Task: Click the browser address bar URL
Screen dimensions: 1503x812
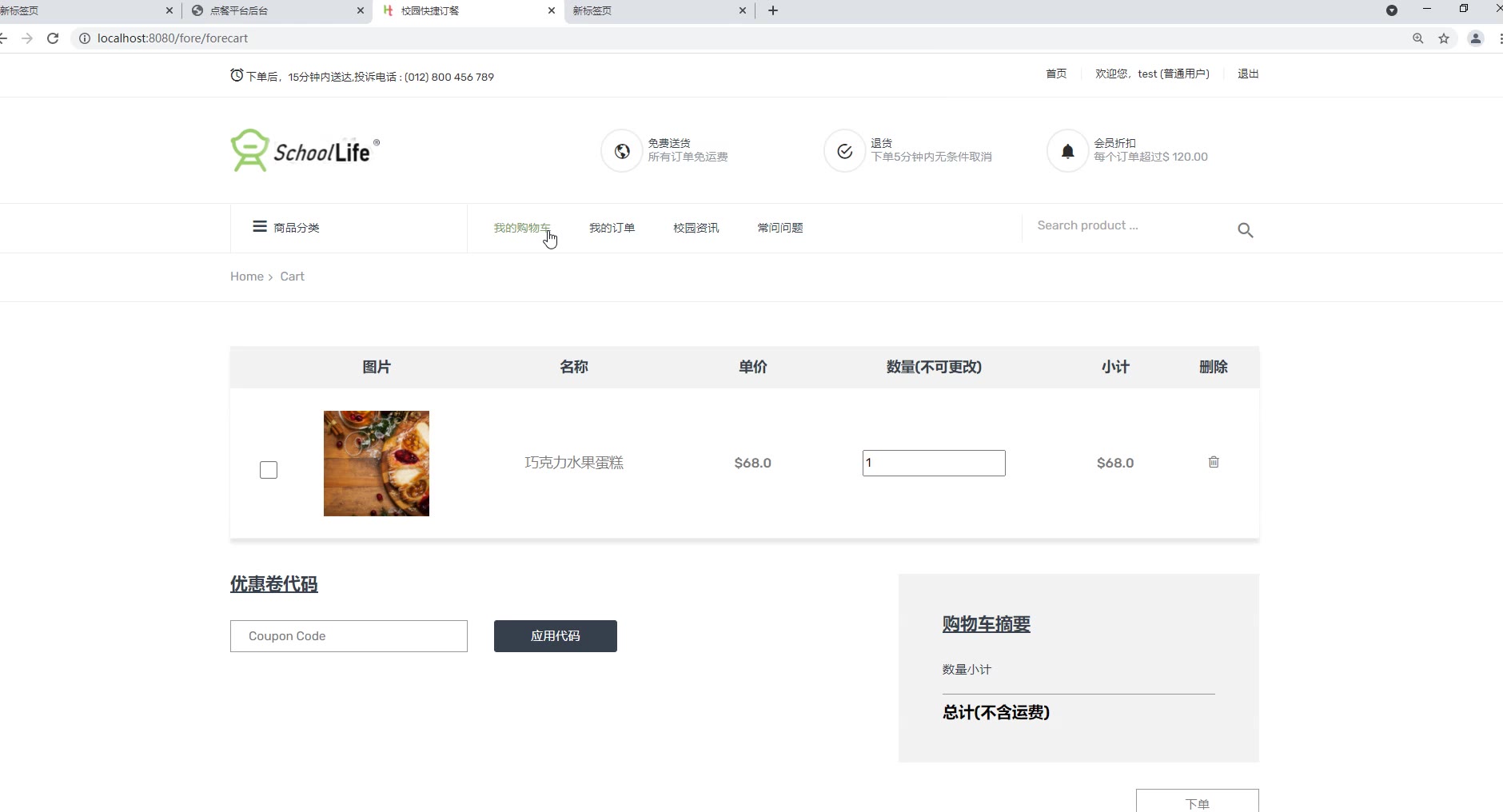Action: [173, 38]
